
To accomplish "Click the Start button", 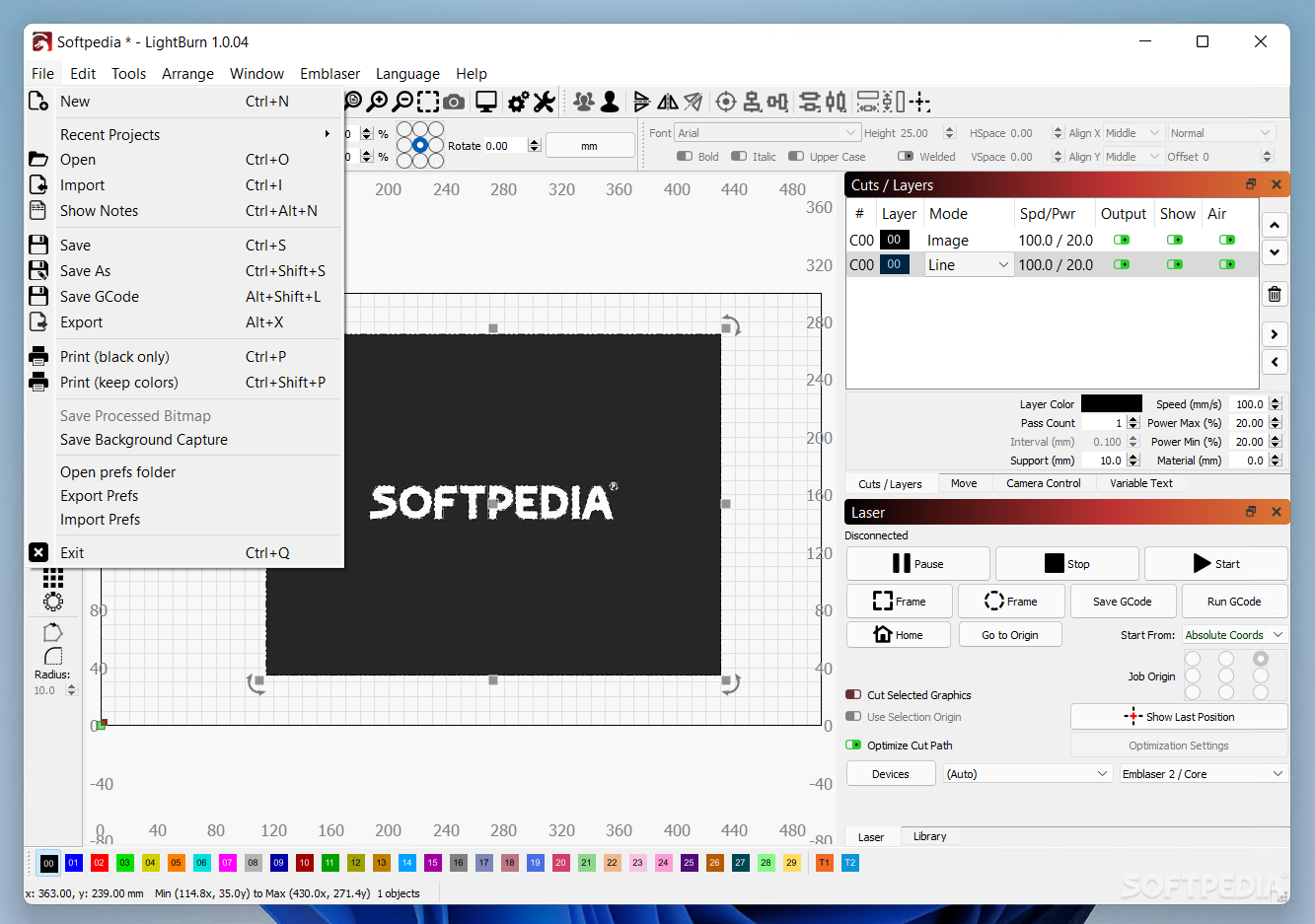I will pyautogui.click(x=1216, y=564).
